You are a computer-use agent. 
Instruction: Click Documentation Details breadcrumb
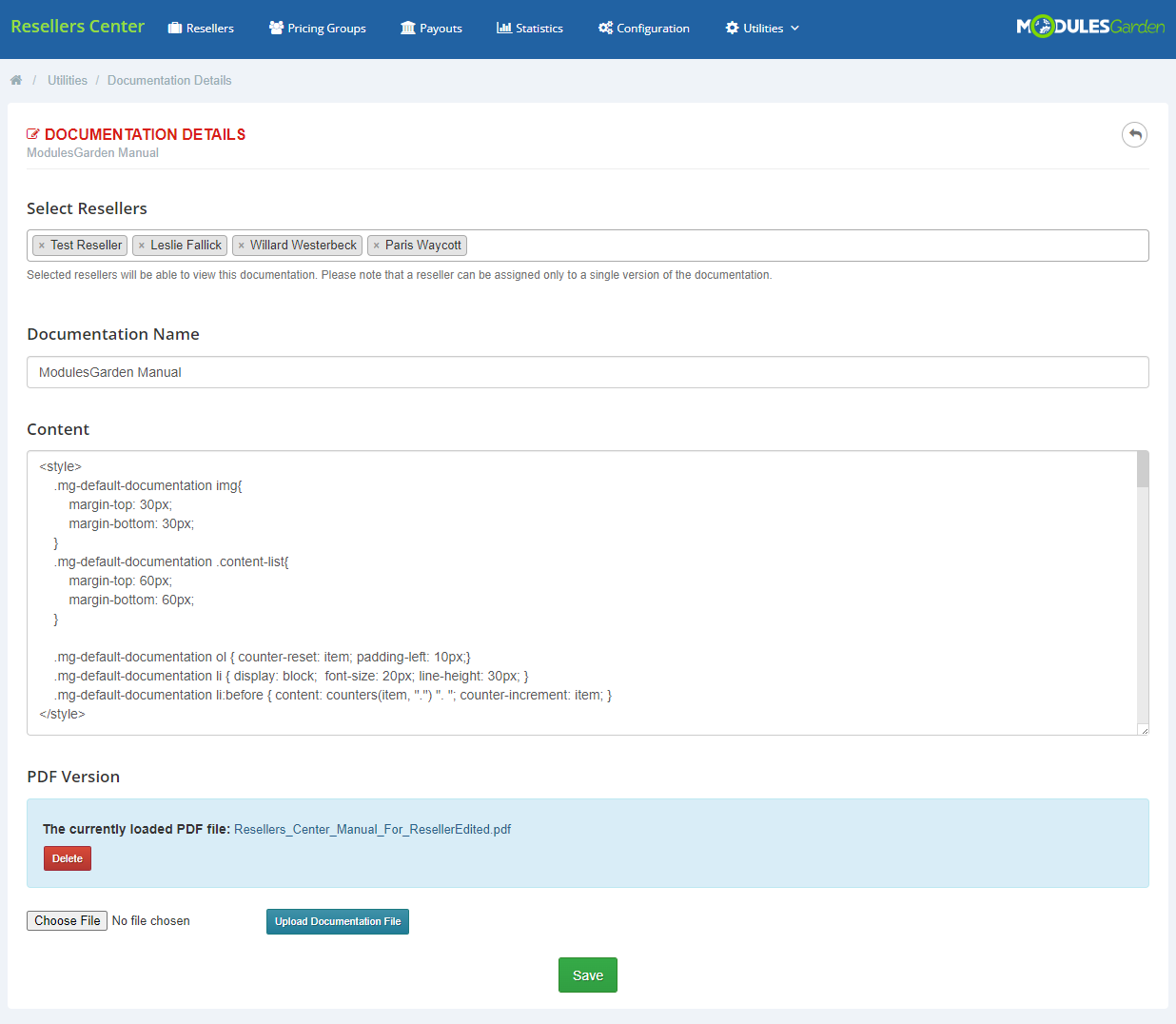pos(169,80)
